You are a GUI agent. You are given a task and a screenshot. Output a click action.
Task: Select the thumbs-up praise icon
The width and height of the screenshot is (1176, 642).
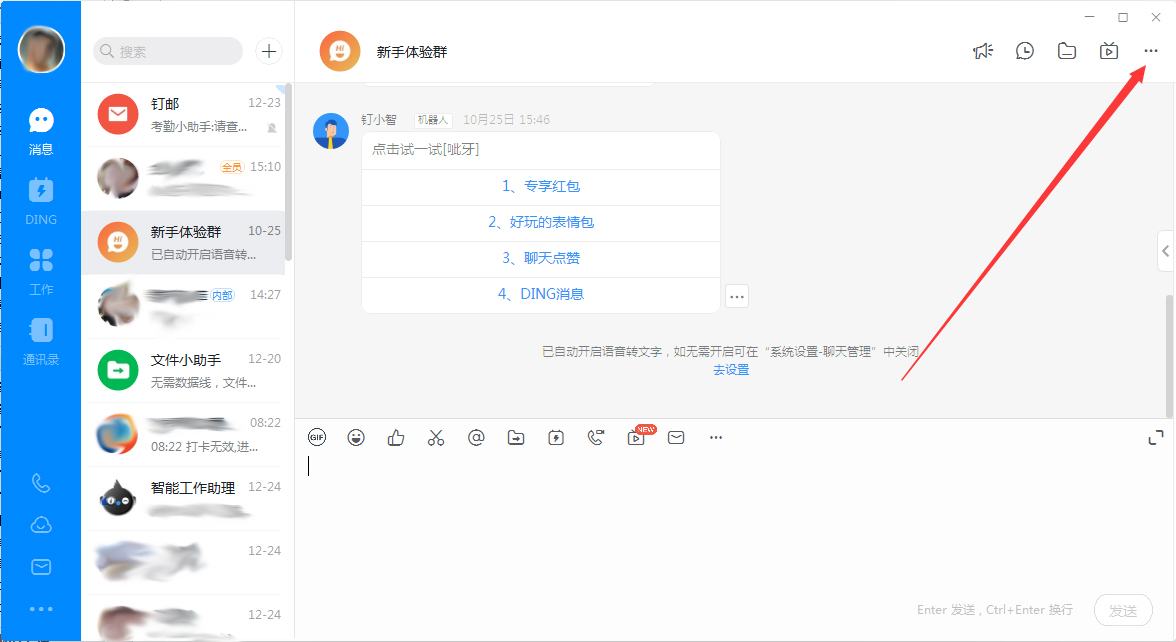(396, 437)
